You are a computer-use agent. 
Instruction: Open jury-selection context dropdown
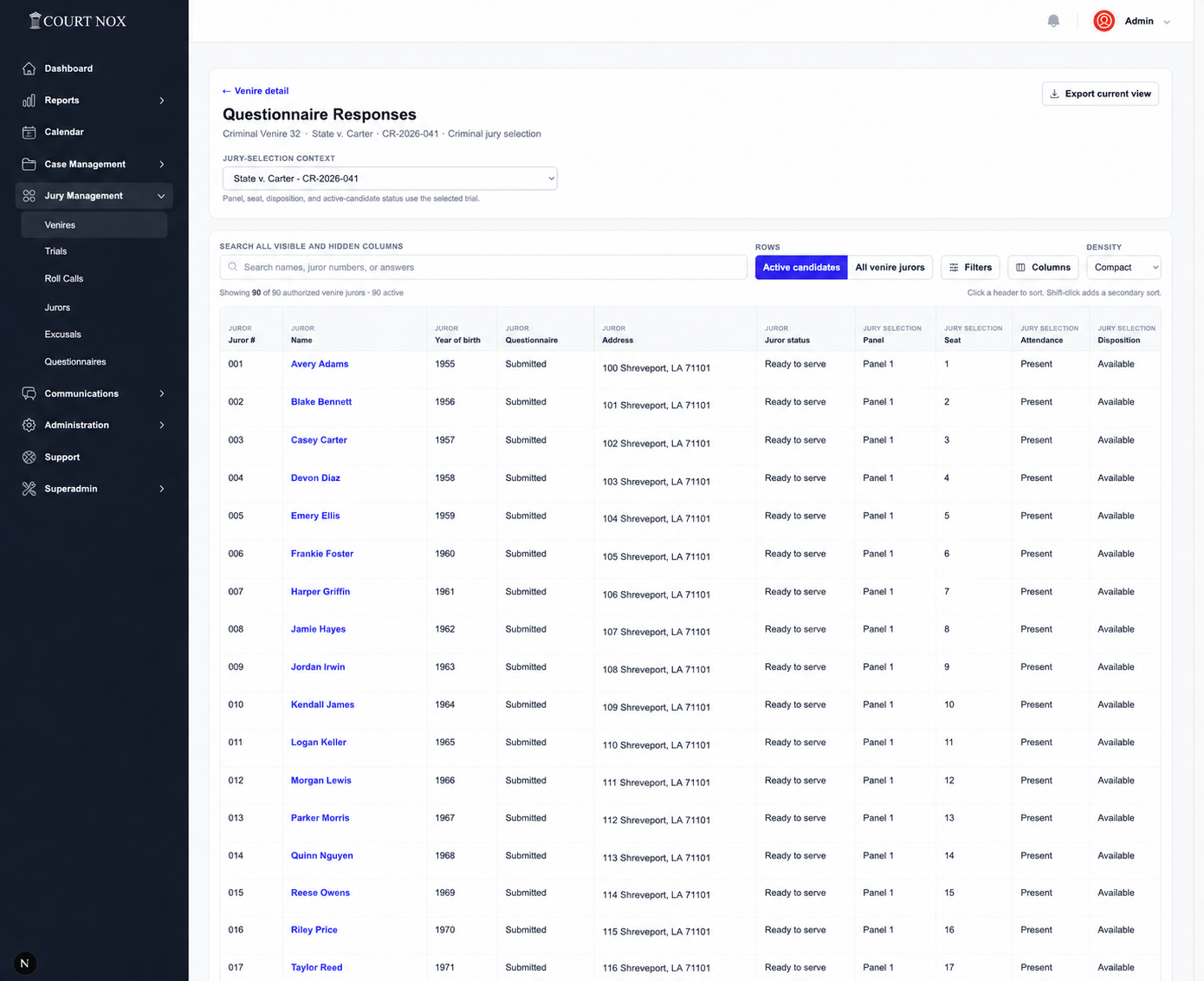click(390, 179)
